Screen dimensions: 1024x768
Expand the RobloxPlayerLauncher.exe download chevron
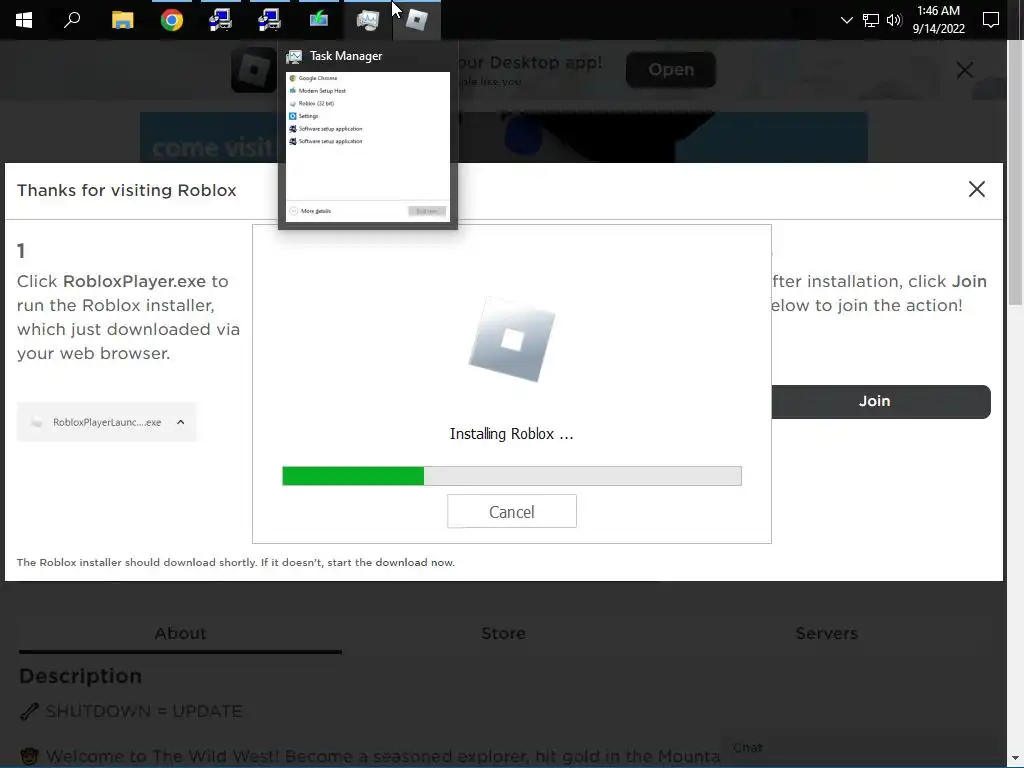pyautogui.click(x=181, y=422)
